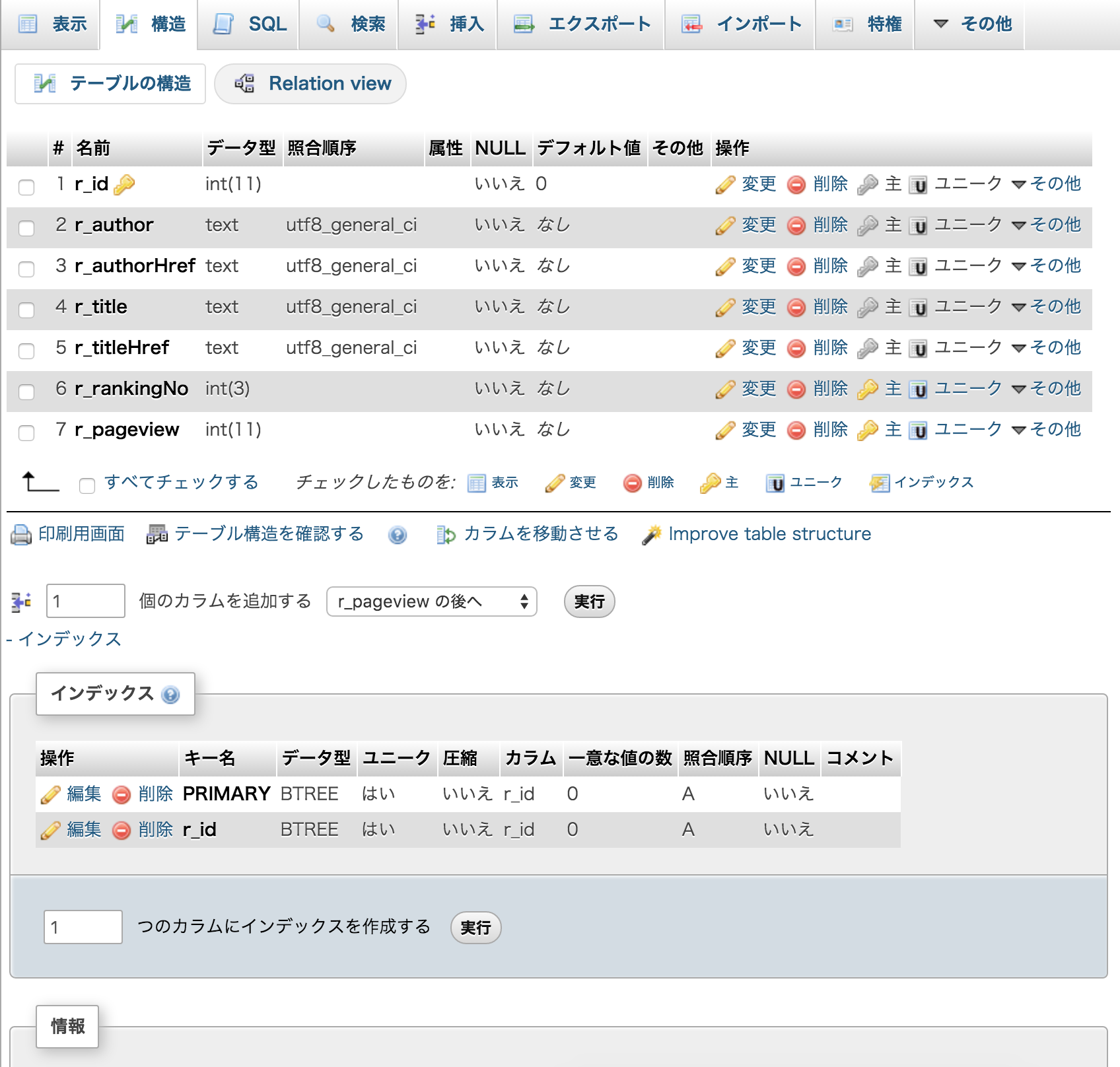Focus the number of columns to add field
Image resolution: width=1120 pixels, height=1067 pixels.
[x=86, y=601]
